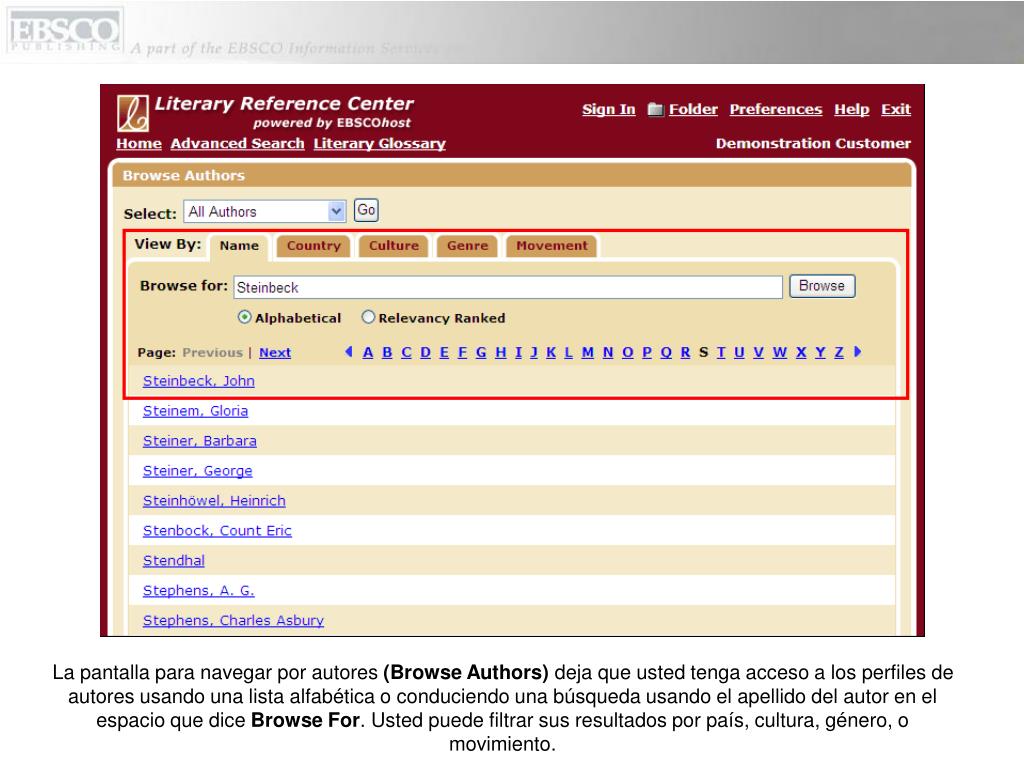Switch to the Genre tab
This screenshot has width=1024, height=768.
pyautogui.click(x=468, y=246)
